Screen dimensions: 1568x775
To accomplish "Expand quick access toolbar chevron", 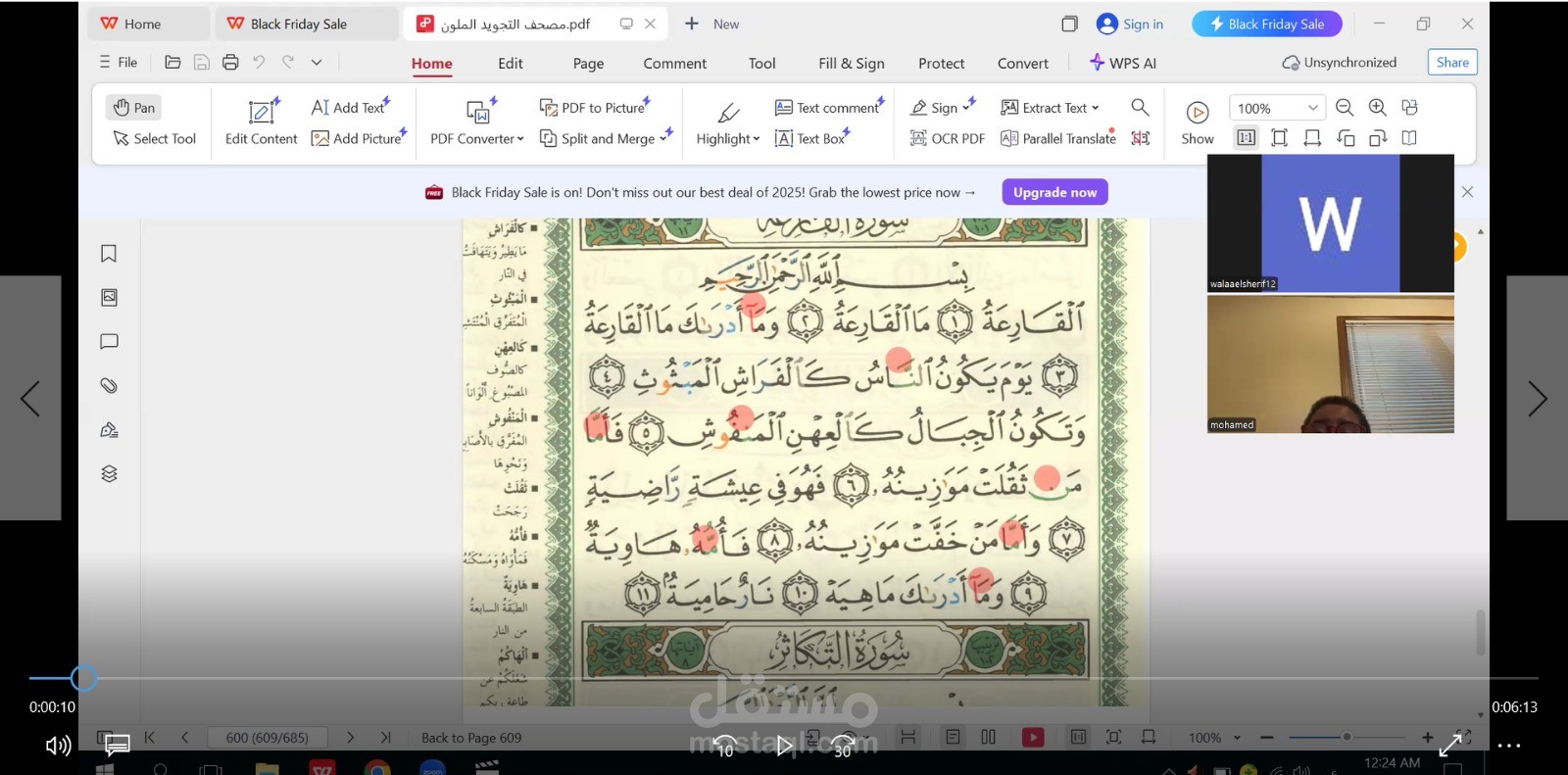I will tap(317, 62).
